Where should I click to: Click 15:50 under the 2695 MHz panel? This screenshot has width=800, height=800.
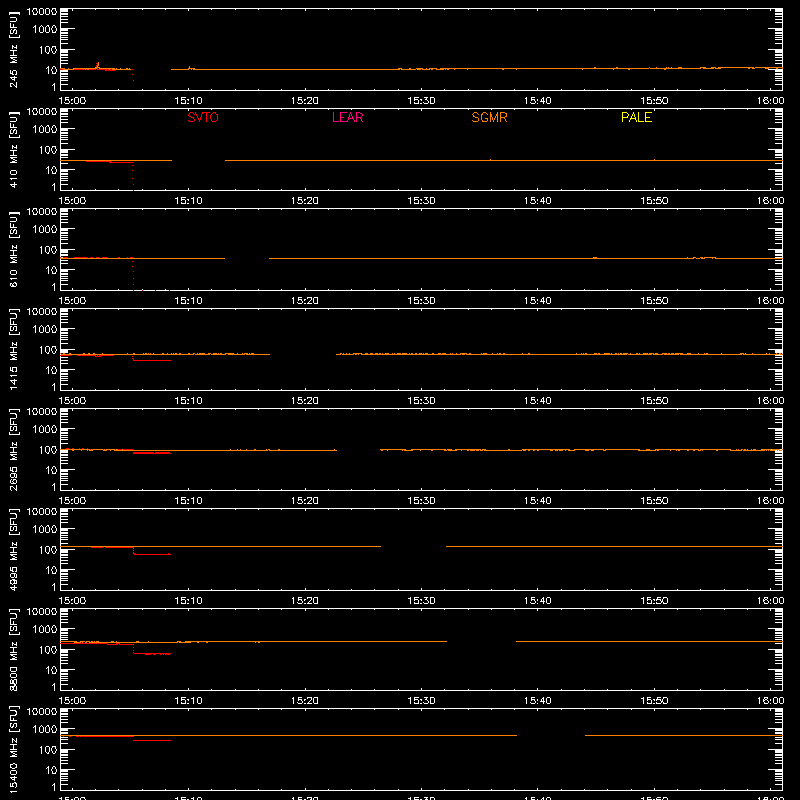pos(654,501)
